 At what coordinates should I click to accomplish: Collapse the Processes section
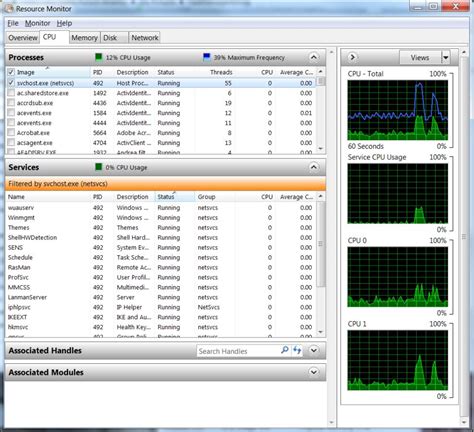click(314, 57)
